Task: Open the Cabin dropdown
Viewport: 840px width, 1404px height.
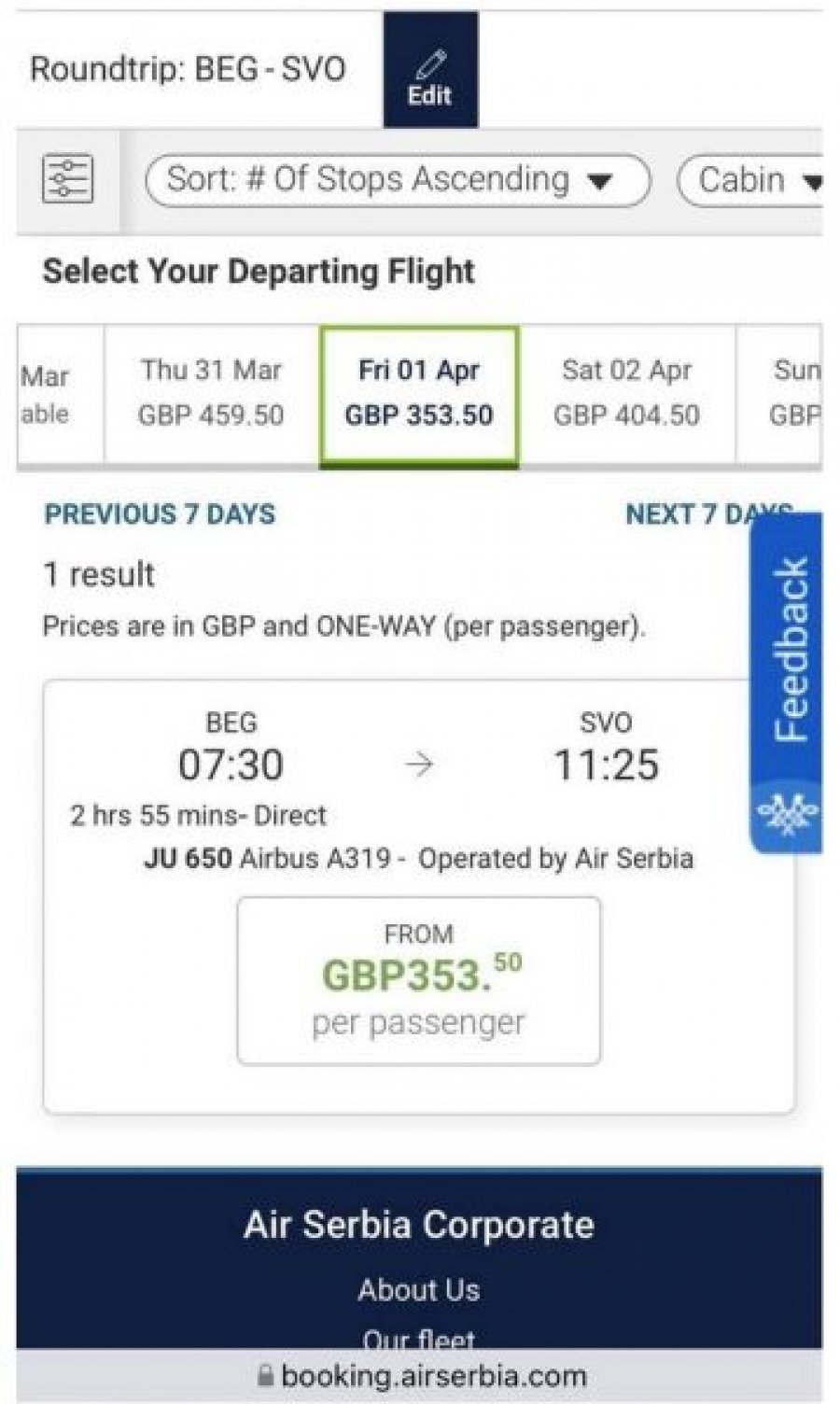Action: click(x=751, y=179)
